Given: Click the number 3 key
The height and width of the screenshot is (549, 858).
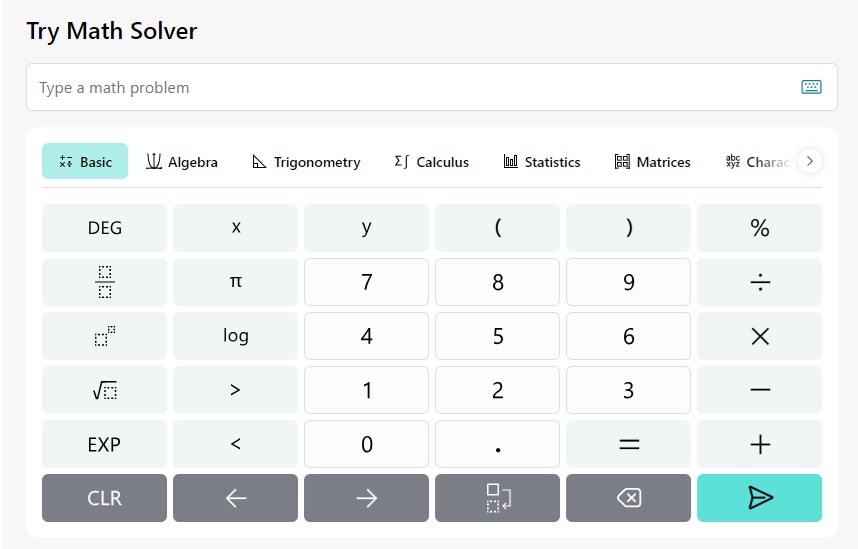Looking at the screenshot, I should click(629, 390).
